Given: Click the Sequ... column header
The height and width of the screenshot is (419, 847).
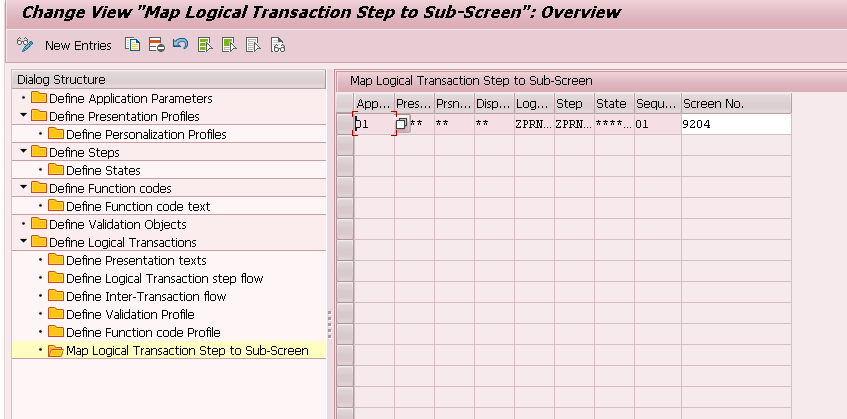Looking at the screenshot, I should 657,103.
